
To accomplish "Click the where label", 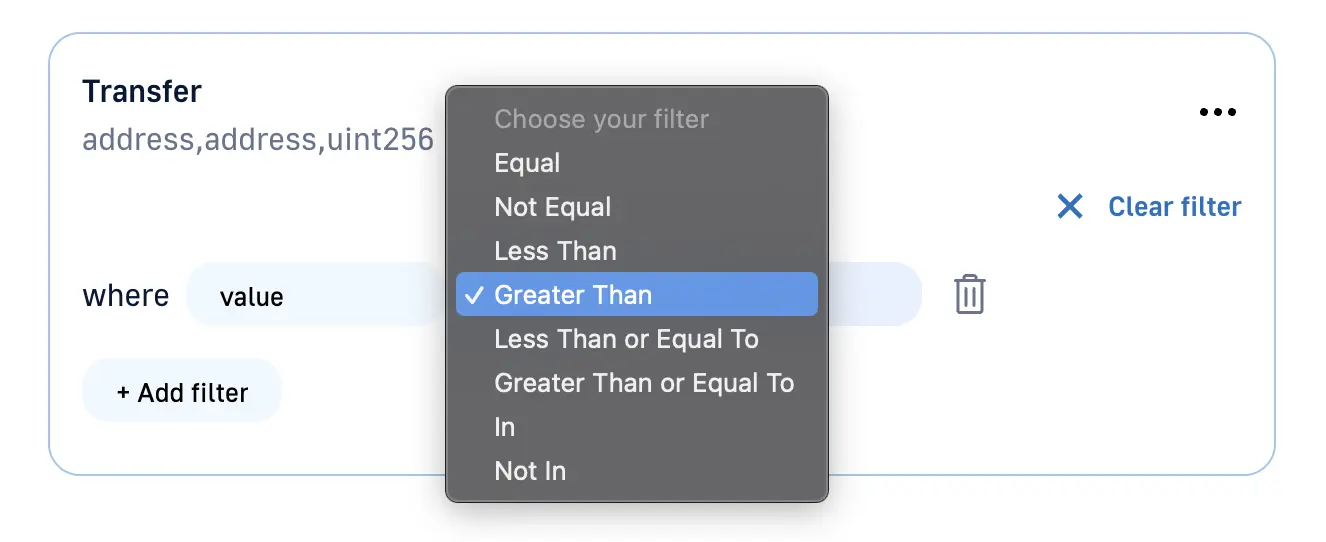I will [125, 296].
